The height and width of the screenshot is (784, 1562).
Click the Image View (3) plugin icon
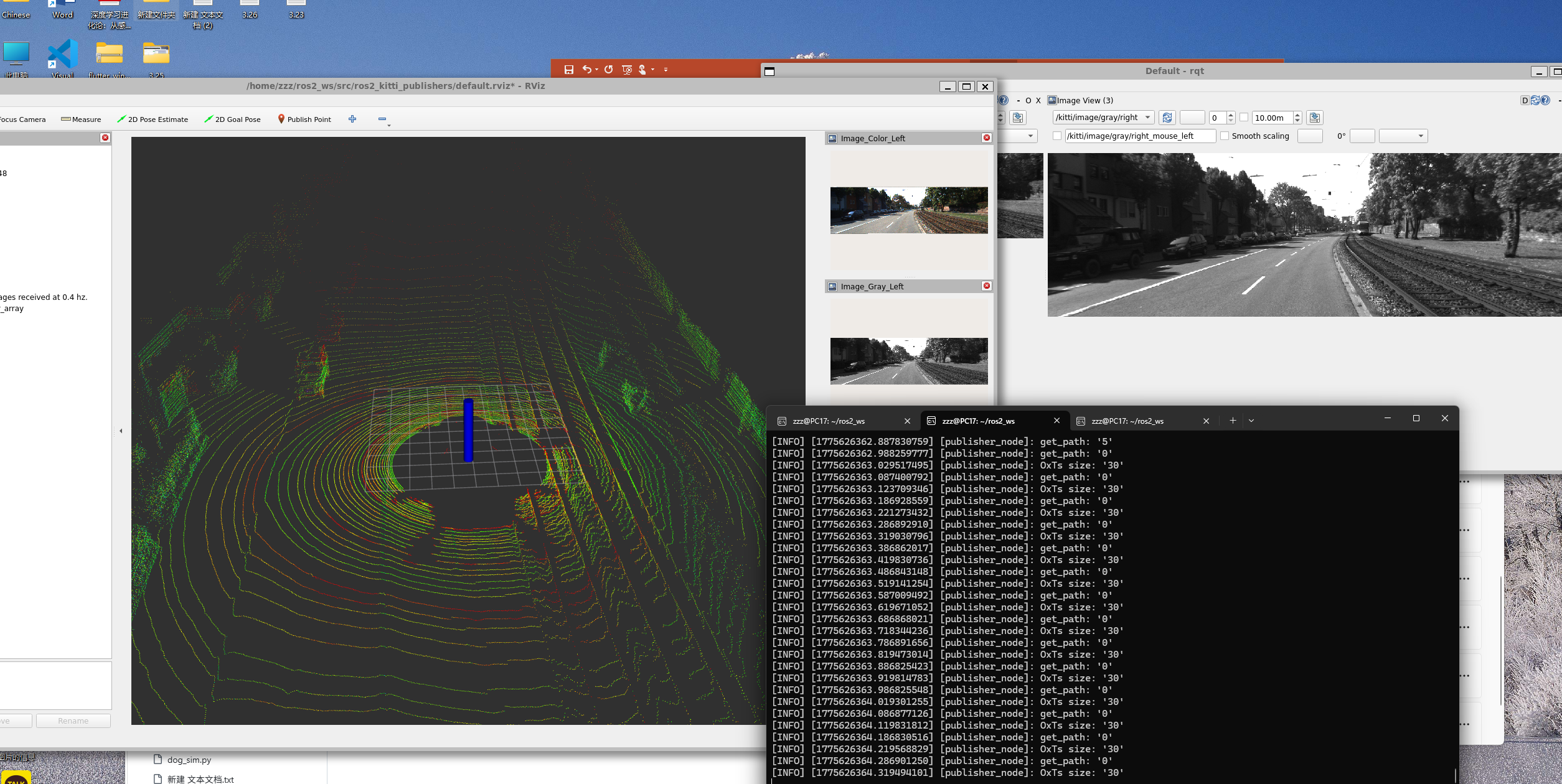(x=1052, y=100)
